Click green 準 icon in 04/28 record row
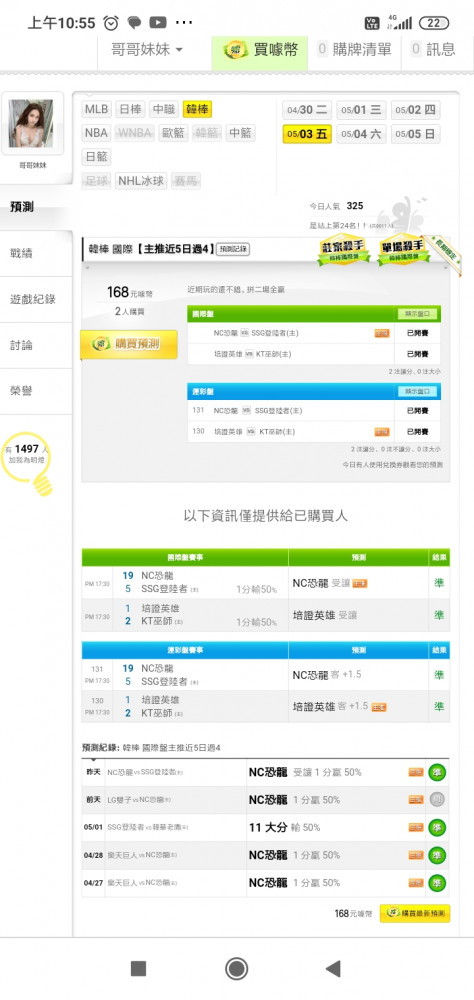 438,855
